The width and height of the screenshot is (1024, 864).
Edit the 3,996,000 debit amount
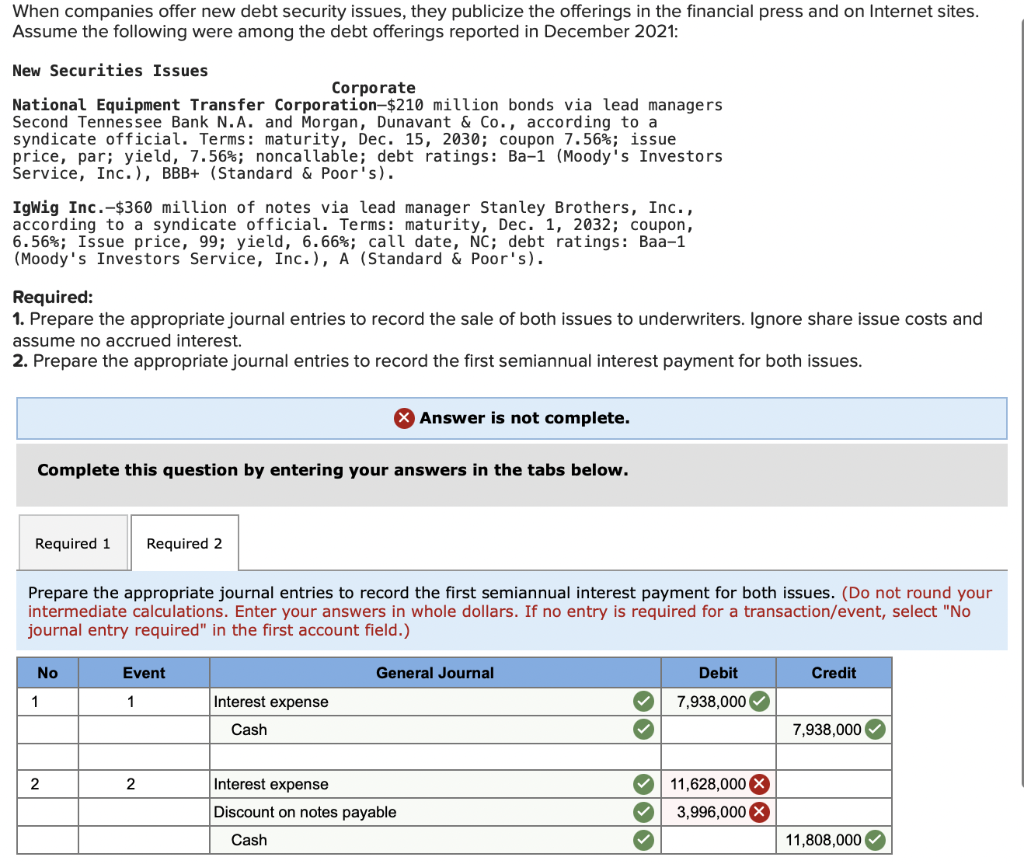[718, 812]
